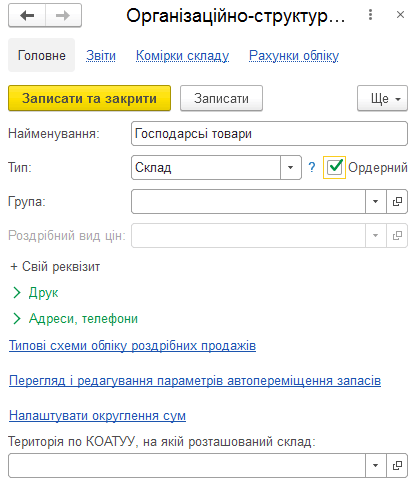
Task: Click into the Територія по КОАТУУ input field
Action: 187,465
